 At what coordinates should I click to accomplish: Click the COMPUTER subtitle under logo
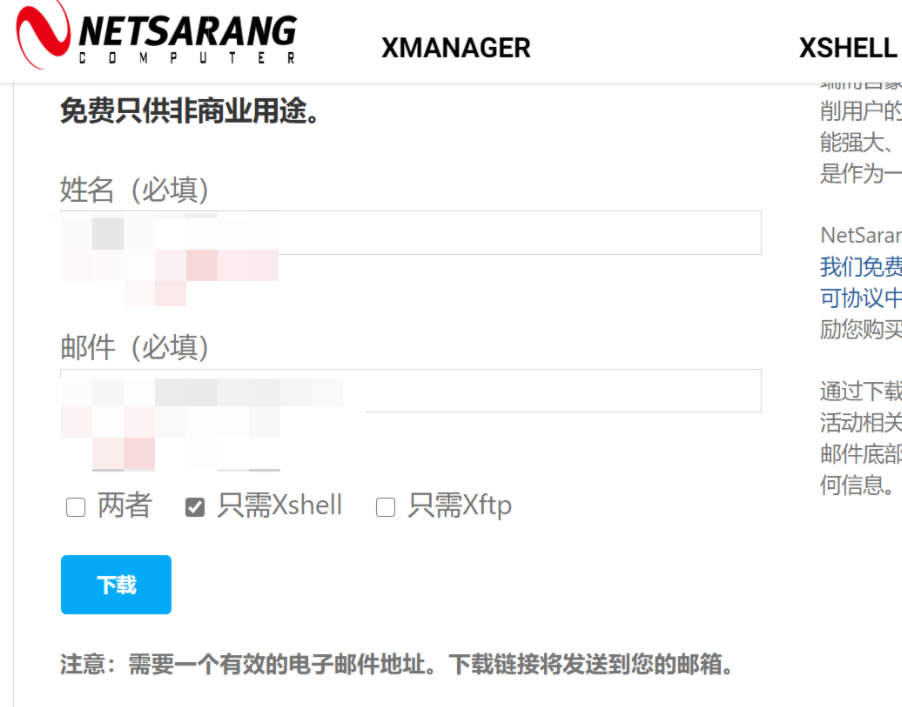pyautogui.click(x=188, y=58)
